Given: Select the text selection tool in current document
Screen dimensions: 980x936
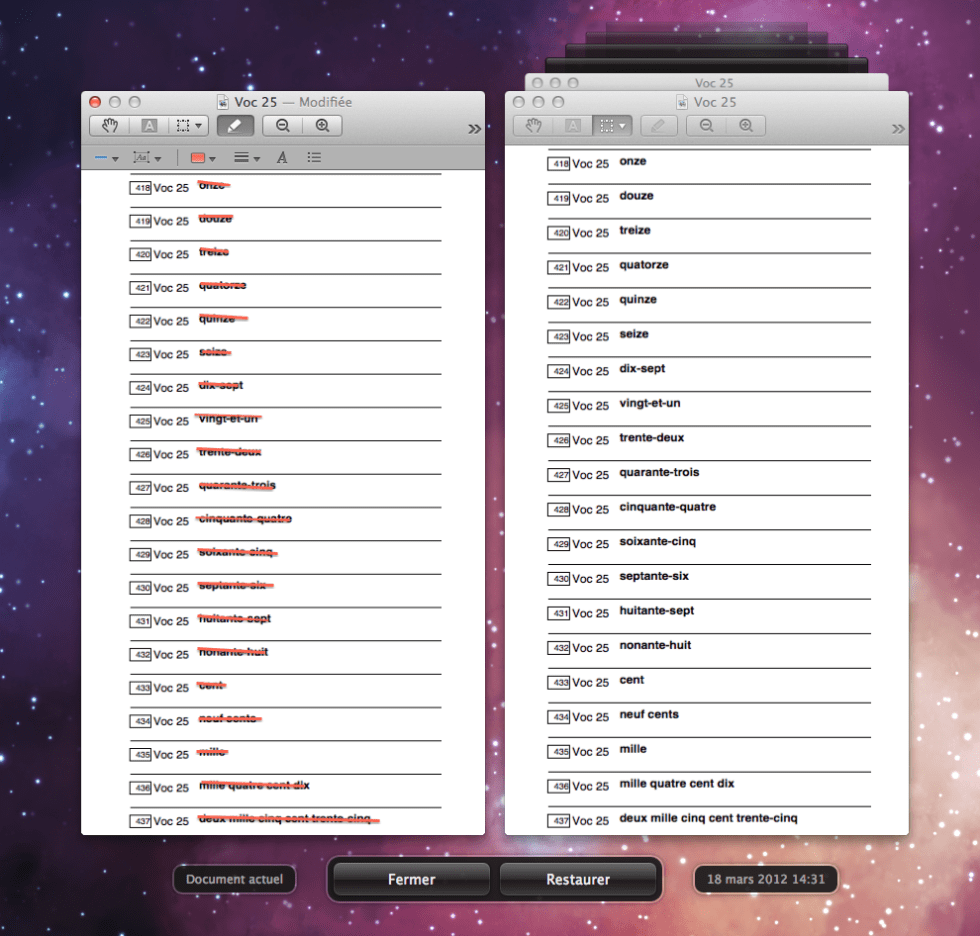Looking at the screenshot, I should (148, 126).
